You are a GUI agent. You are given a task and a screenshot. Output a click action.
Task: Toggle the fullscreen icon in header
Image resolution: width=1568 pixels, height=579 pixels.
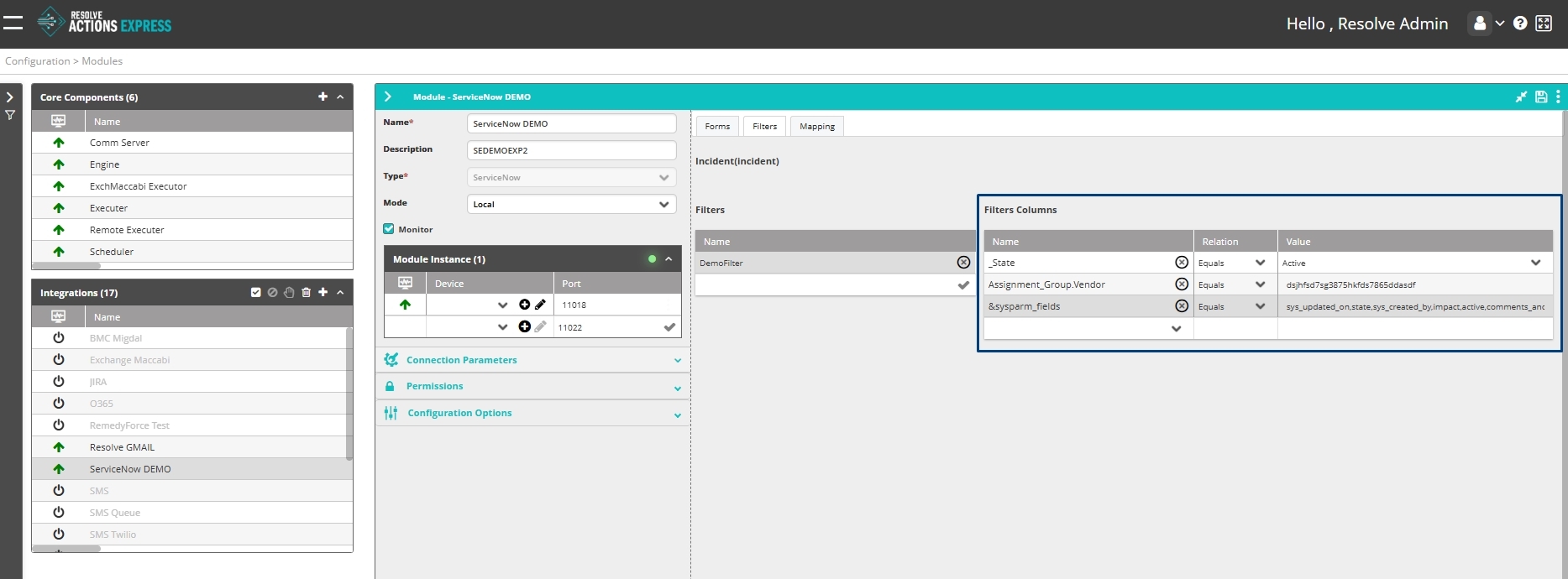pos(1544,23)
